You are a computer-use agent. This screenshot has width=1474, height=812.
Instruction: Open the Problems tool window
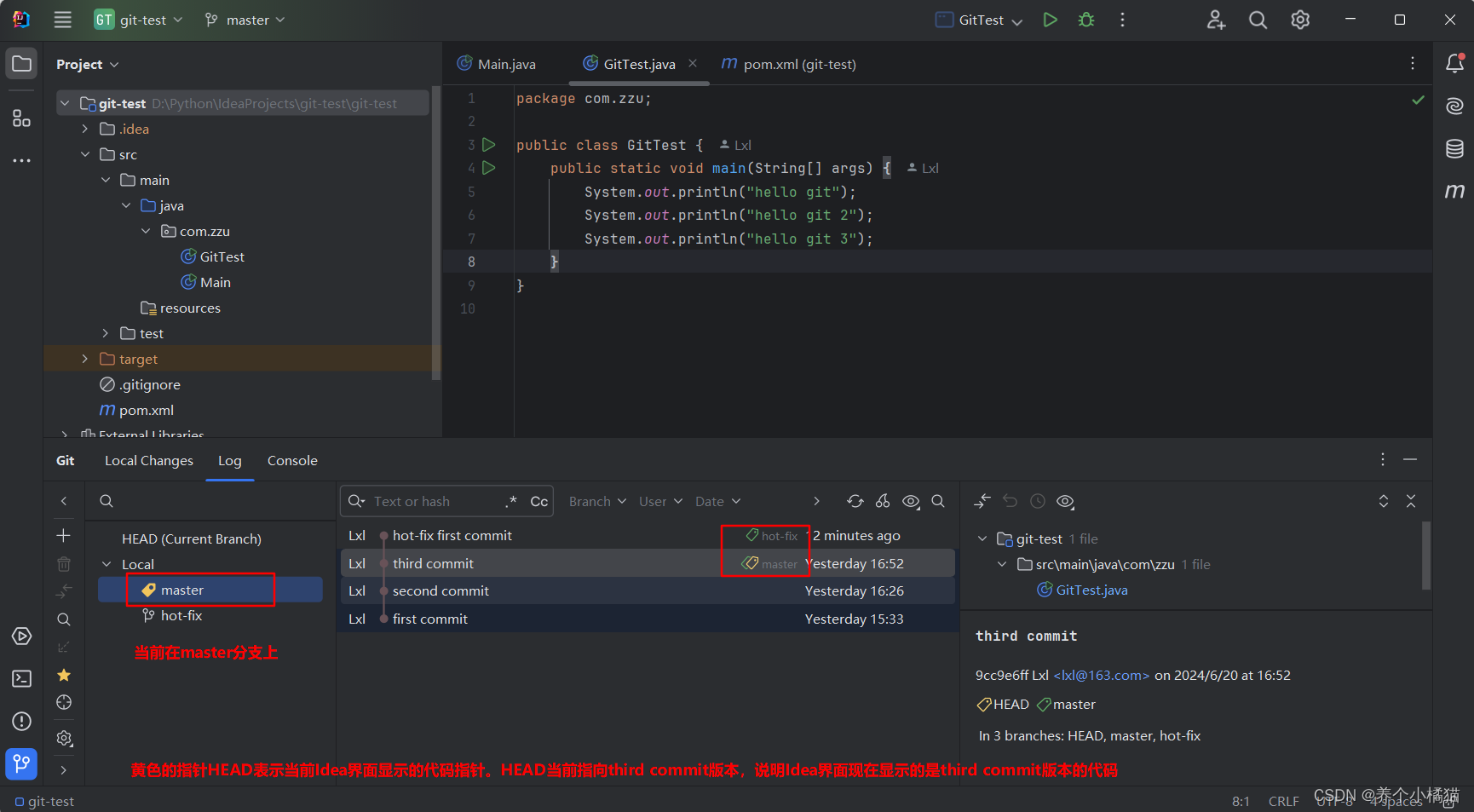(x=22, y=721)
